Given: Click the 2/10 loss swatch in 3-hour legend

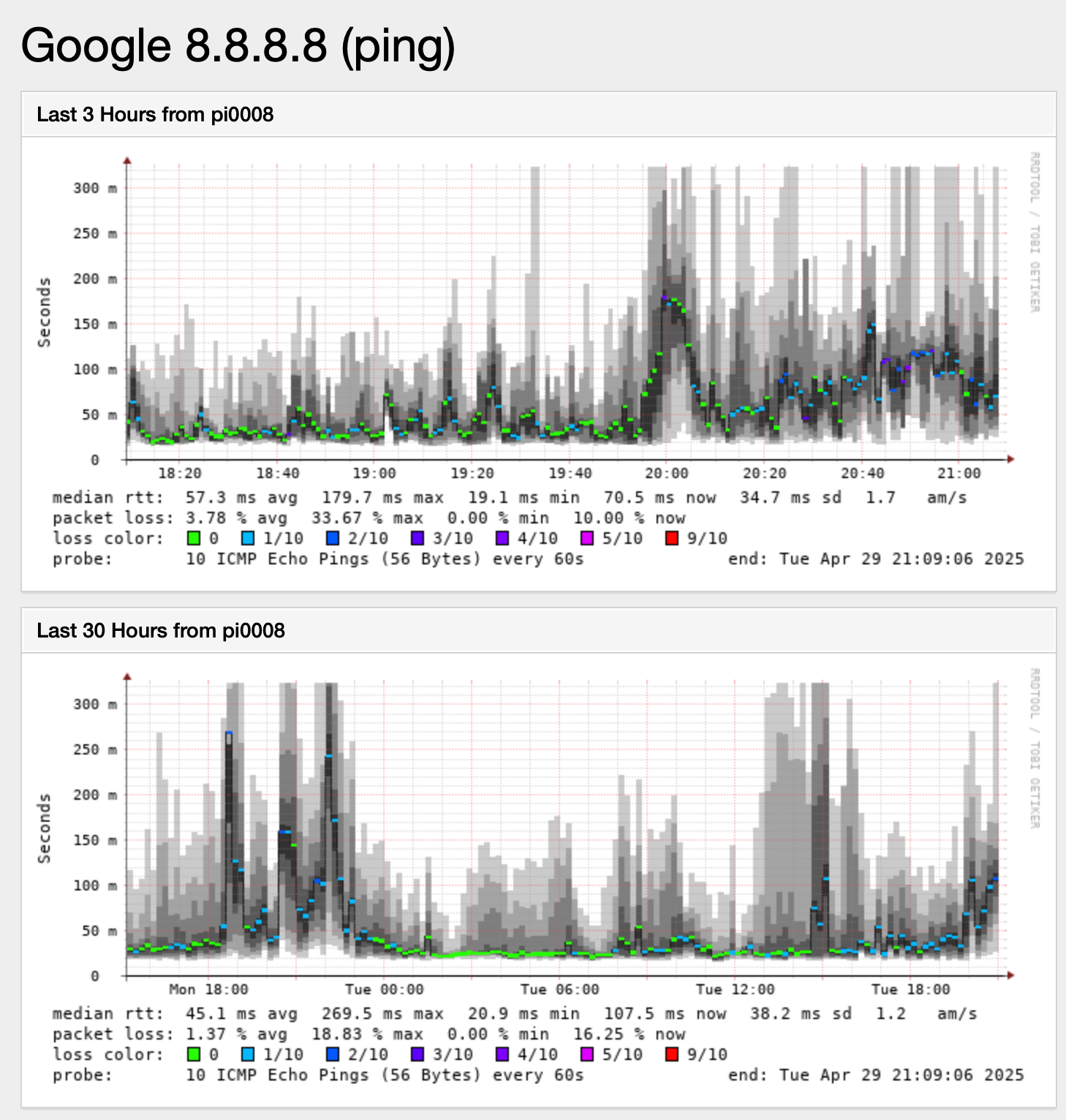Looking at the screenshot, I should [x=333, y=539].
